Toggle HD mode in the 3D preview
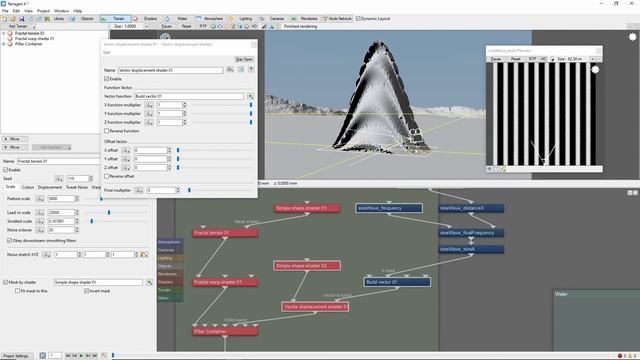Image resolution: width=640 pixels, height=360 pixels. click(254, 26)
